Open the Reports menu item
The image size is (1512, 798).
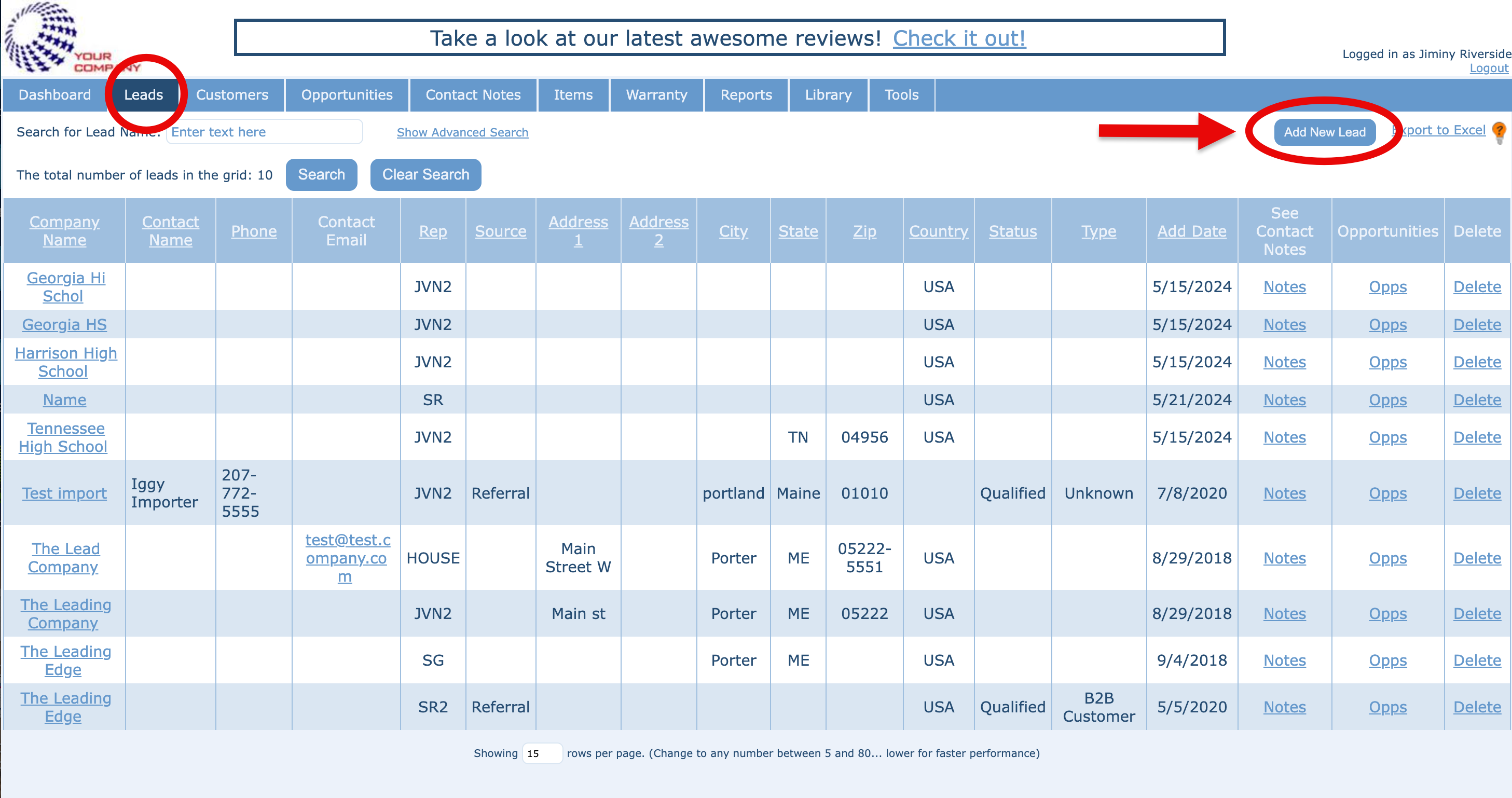coord(746,95)
